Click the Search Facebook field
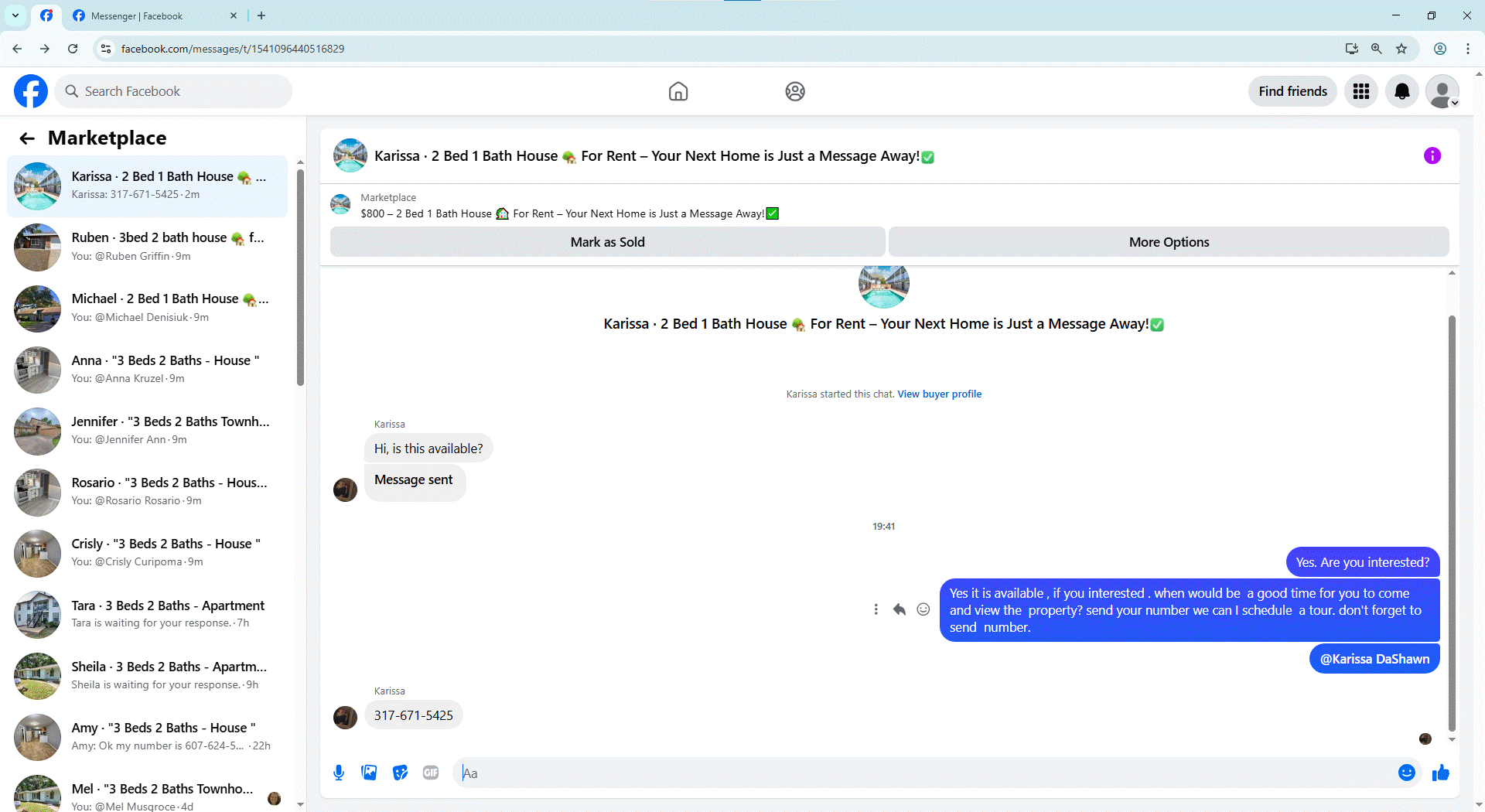The width and height of the screenshot is (1485, 812). (x=173, y=91)
